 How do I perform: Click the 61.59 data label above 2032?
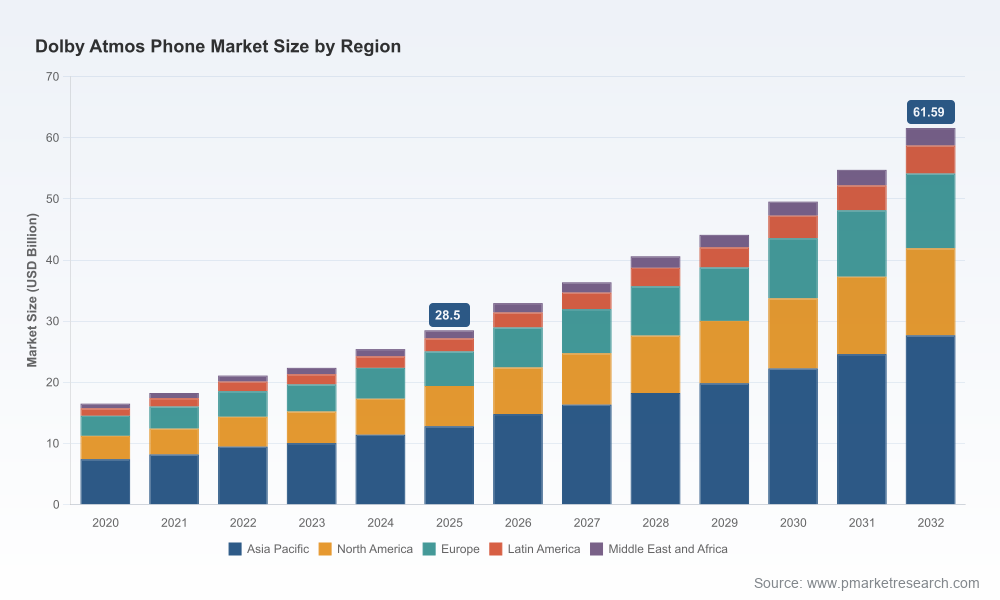[x=930, y=112]
